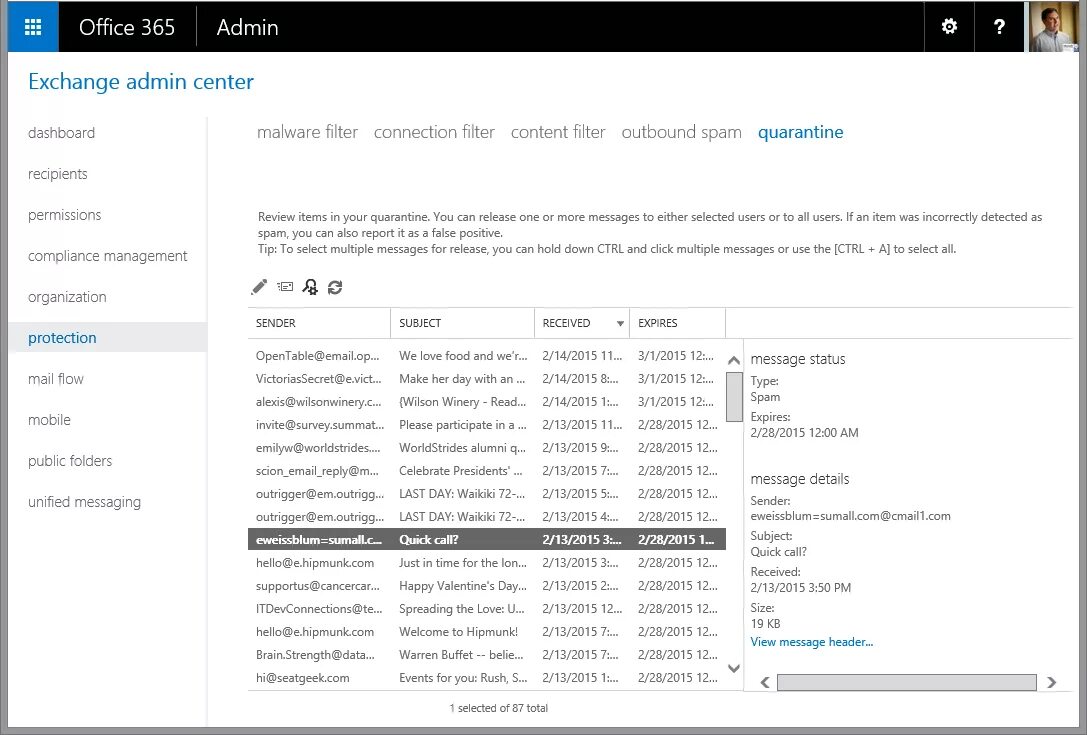This screenshot has width=1087, height=735.
Task: Open the Office 365 app launcher grid
Action: coord(33,27)
